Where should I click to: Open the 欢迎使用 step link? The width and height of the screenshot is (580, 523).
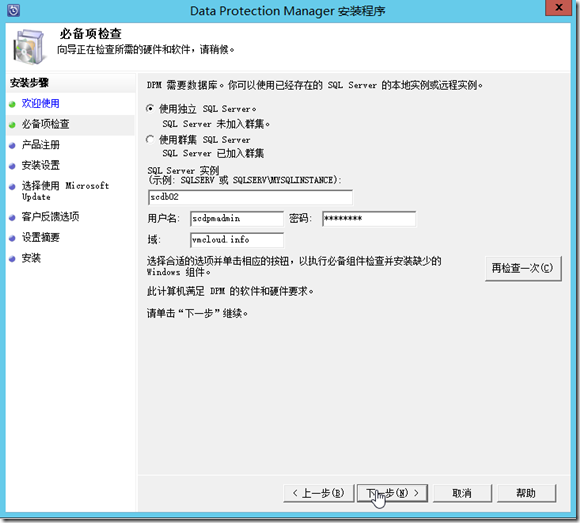click(40, 103)
